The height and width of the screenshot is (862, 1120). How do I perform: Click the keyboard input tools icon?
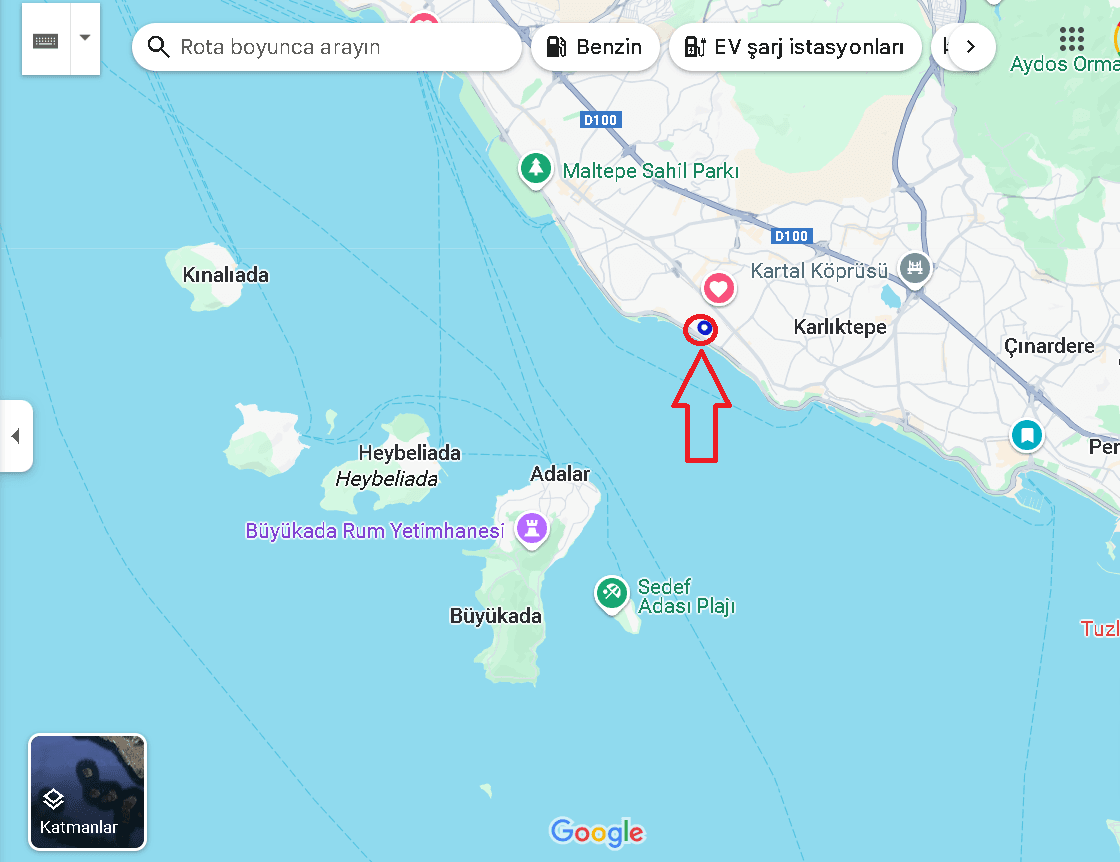(x=46, y=40)
